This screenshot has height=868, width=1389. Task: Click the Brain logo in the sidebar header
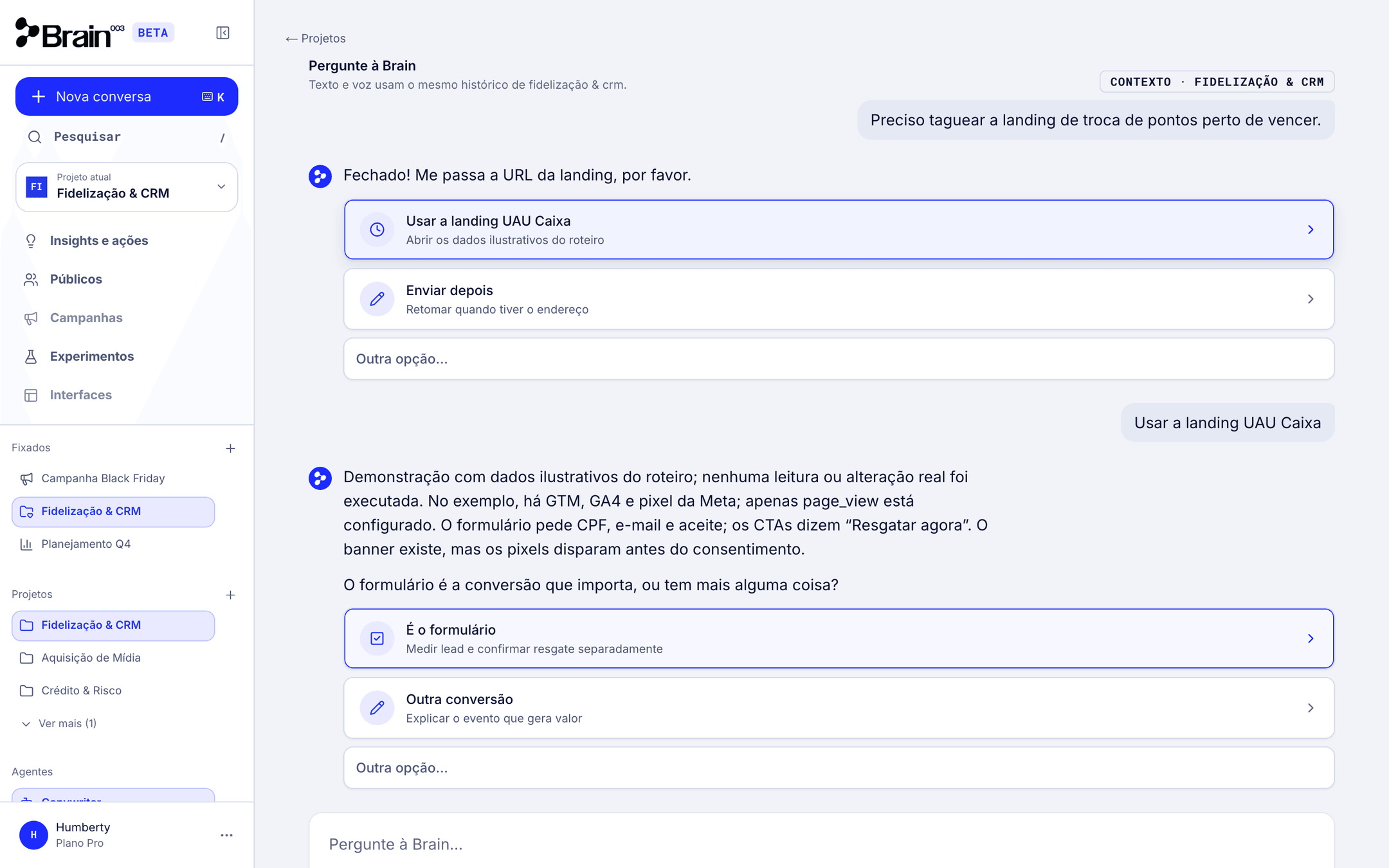(69, 33)
